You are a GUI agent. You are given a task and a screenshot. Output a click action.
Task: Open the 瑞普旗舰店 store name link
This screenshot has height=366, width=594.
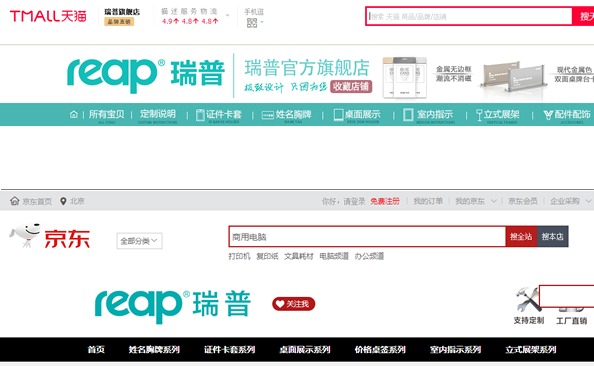(x=122, y=12)
